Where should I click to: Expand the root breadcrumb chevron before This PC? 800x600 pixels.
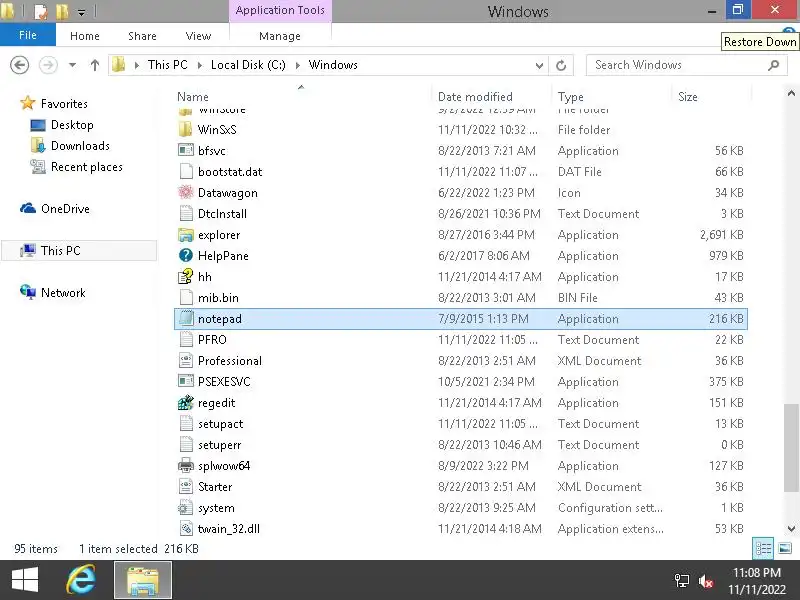point(137,65)
